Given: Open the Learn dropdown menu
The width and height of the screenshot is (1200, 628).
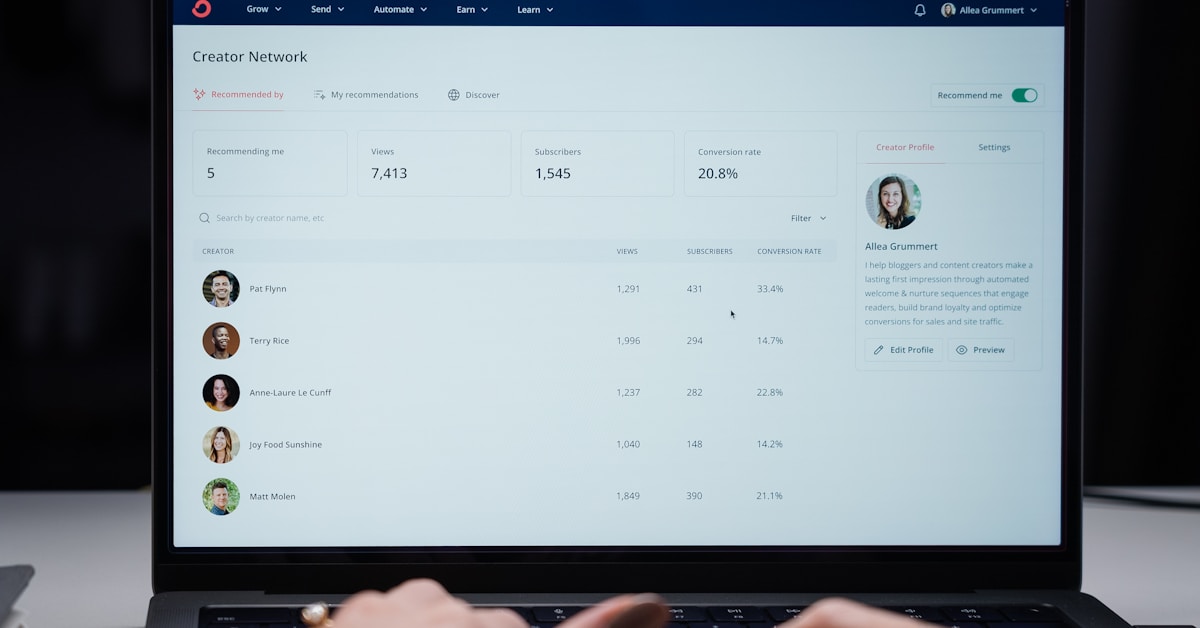Looking at the screenshot, I should pos(535,9).
